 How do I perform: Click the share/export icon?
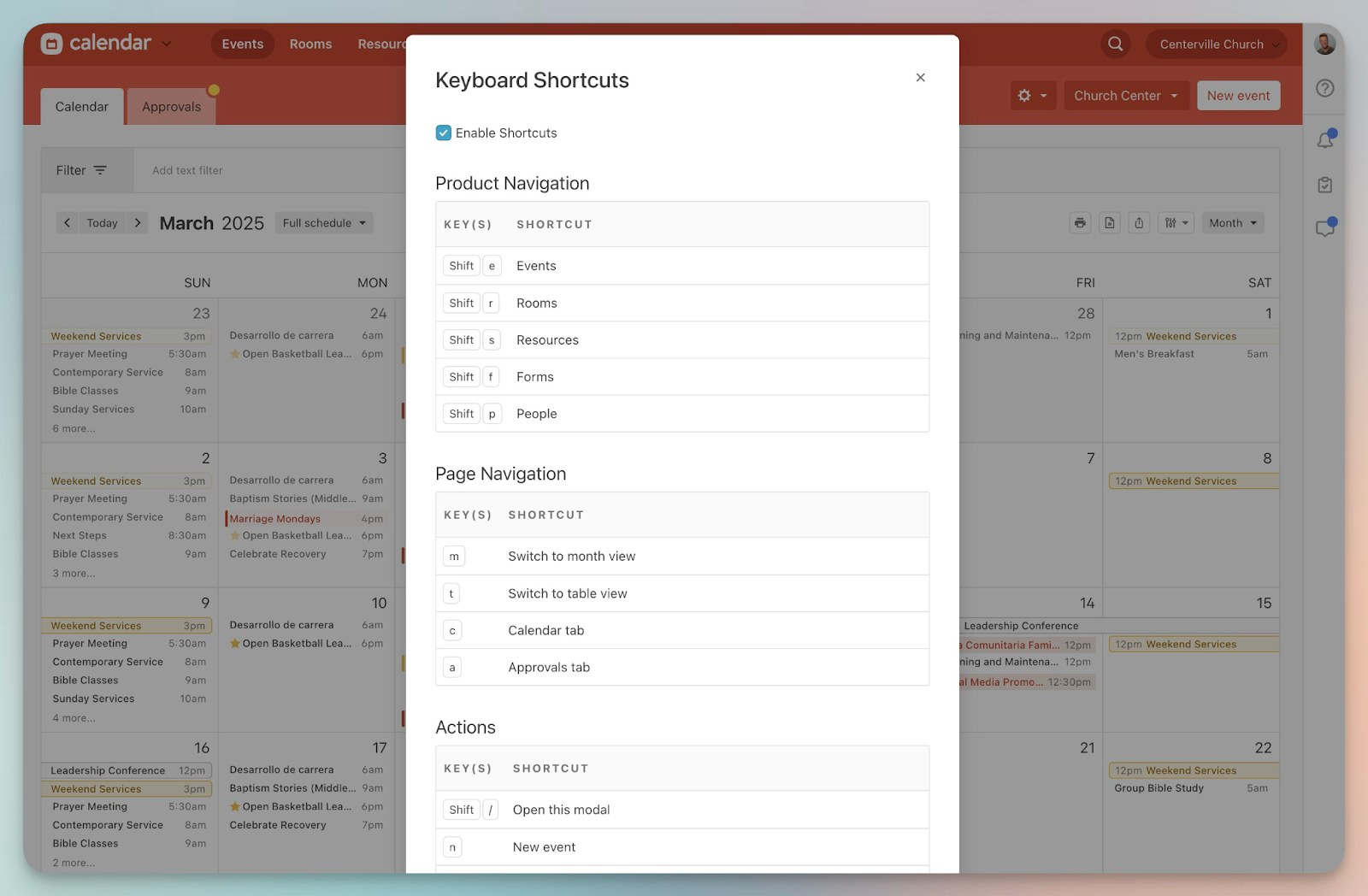coord(1139,223)
